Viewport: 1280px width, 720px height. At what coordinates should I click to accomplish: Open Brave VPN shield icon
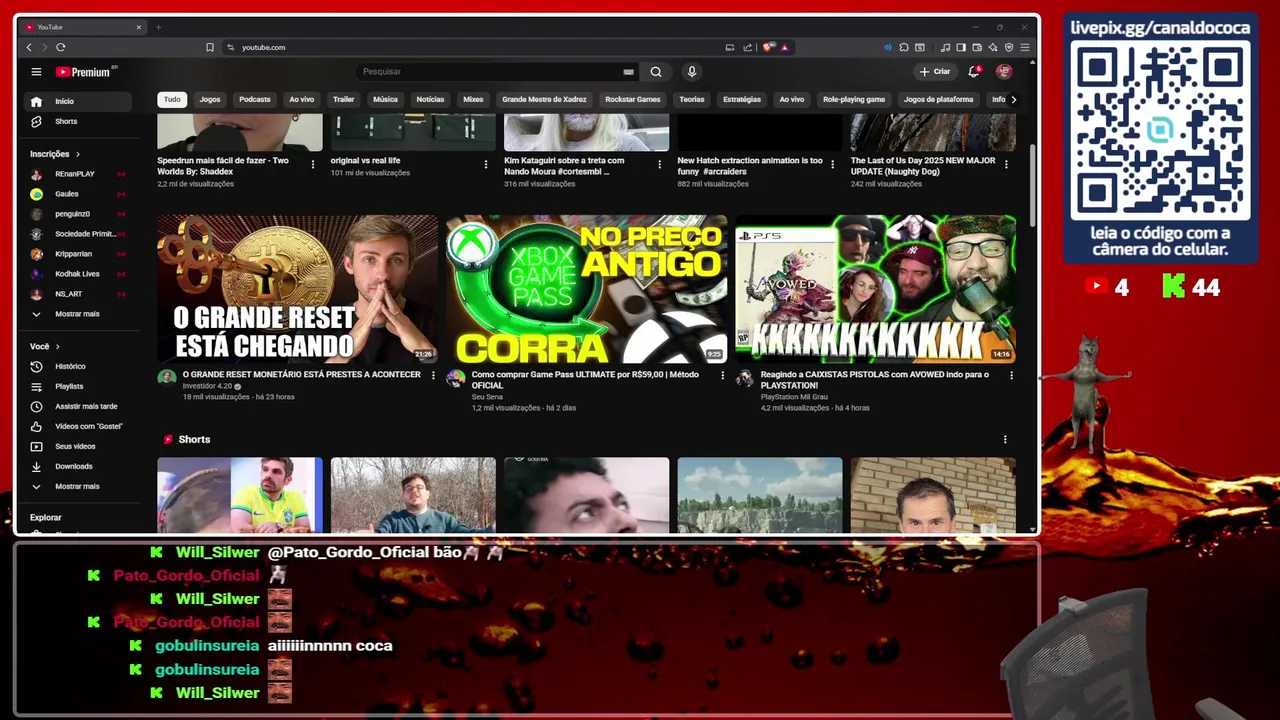1009,47
